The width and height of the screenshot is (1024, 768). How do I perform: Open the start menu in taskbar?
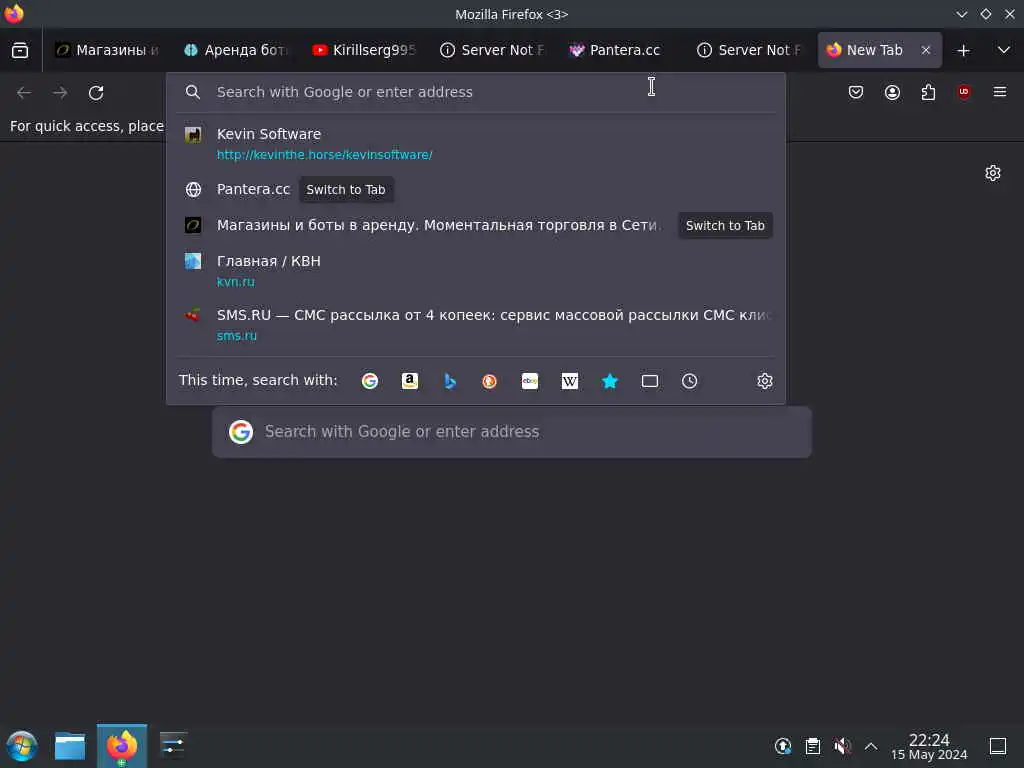(x=22, y=746)
